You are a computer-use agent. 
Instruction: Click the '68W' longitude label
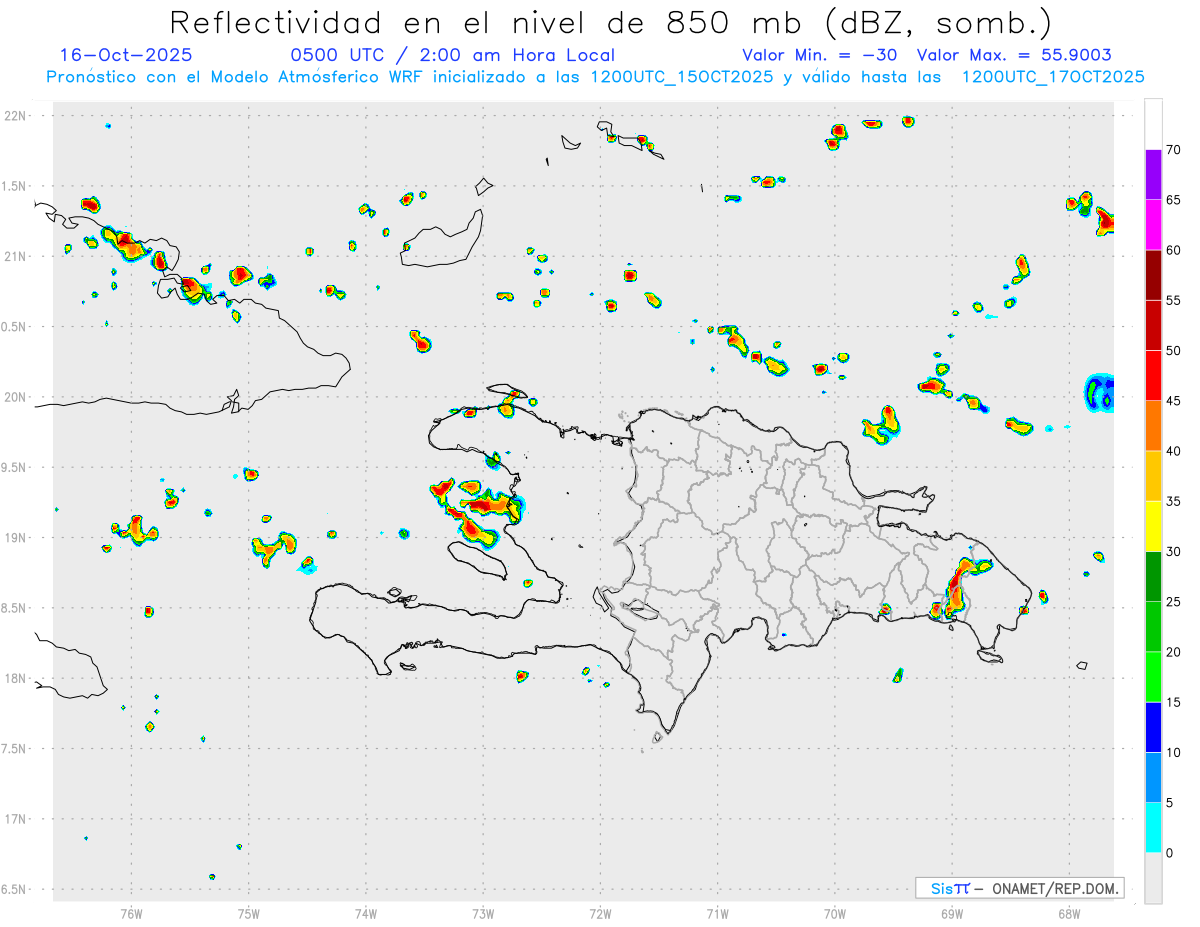pyautogui.click(x=1069, y=914)
